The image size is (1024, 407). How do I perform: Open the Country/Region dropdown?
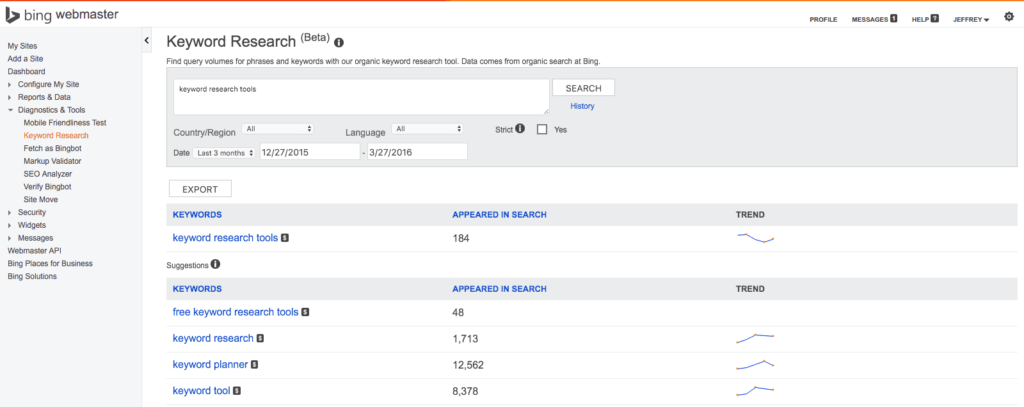[278, 129]
